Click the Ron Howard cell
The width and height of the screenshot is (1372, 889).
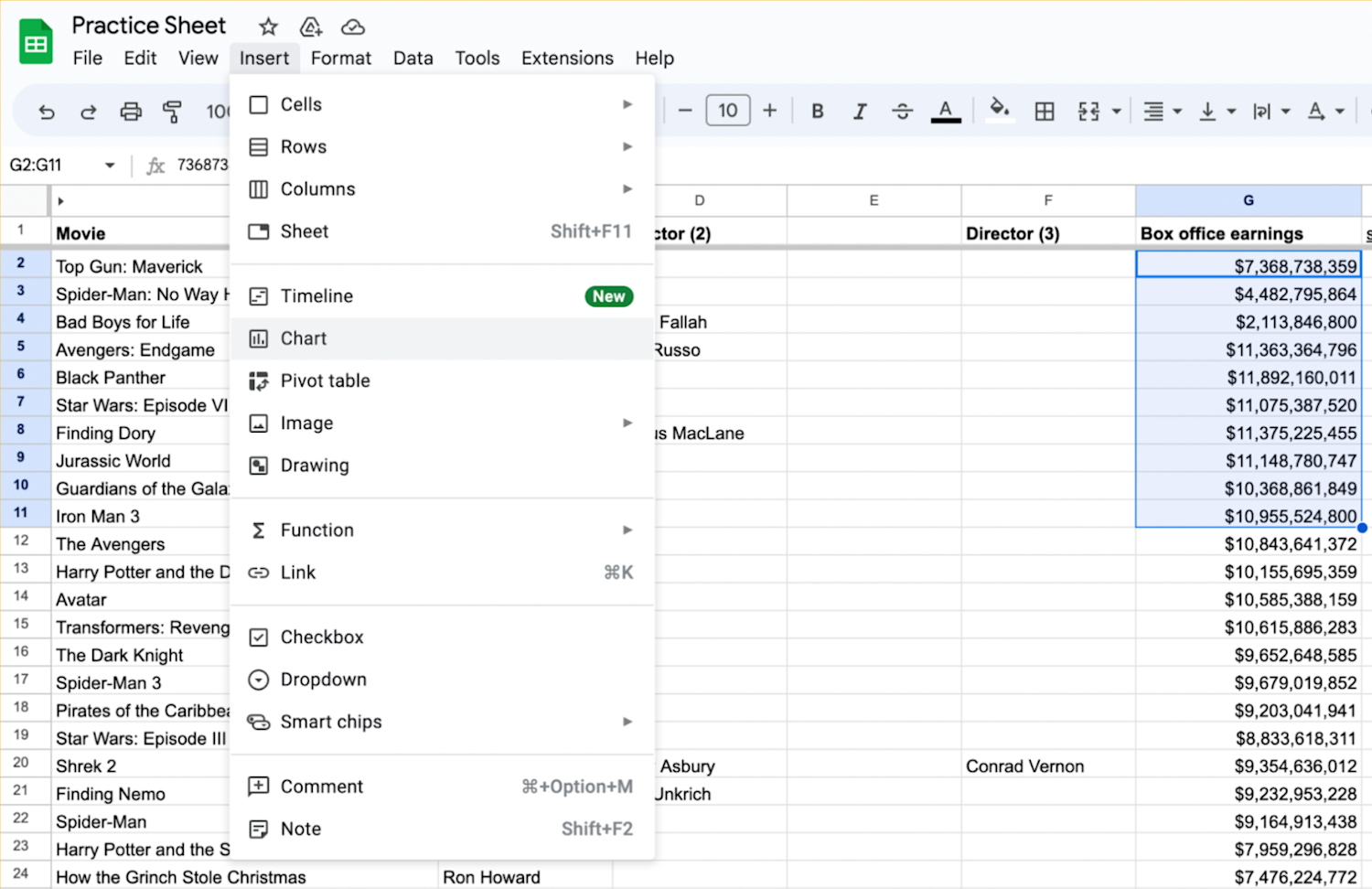click(525, 877)
